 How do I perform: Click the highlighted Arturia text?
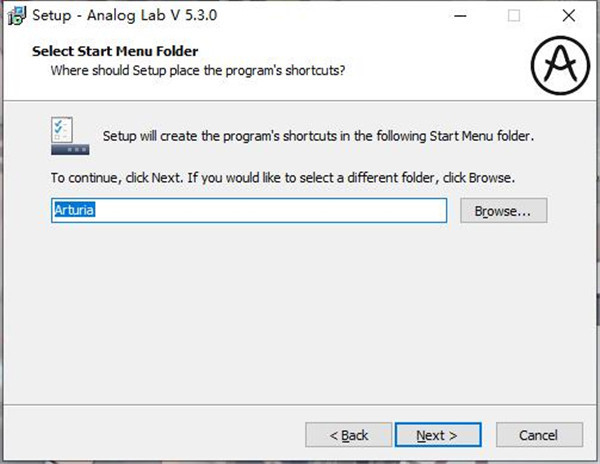point(74,210)
